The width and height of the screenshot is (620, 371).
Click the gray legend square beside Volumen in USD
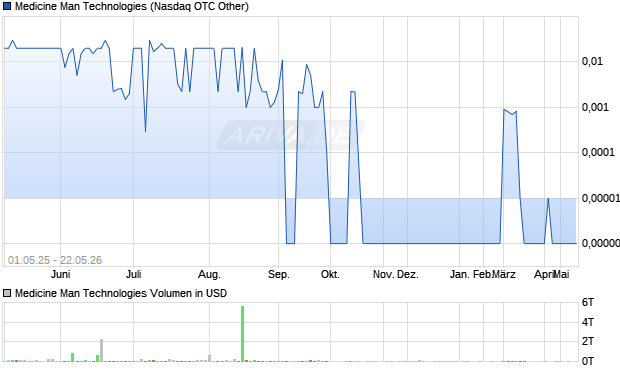[7, 293]
